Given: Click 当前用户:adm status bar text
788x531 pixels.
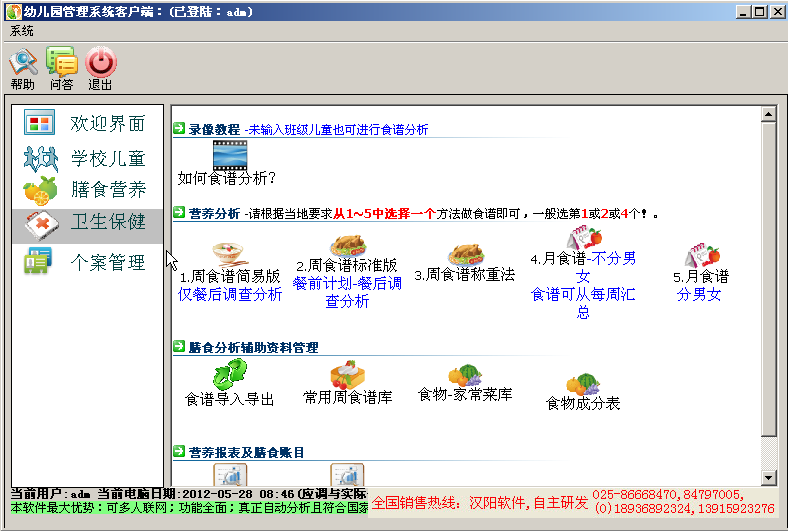Looking at the screenshot, I should (51, 494).
